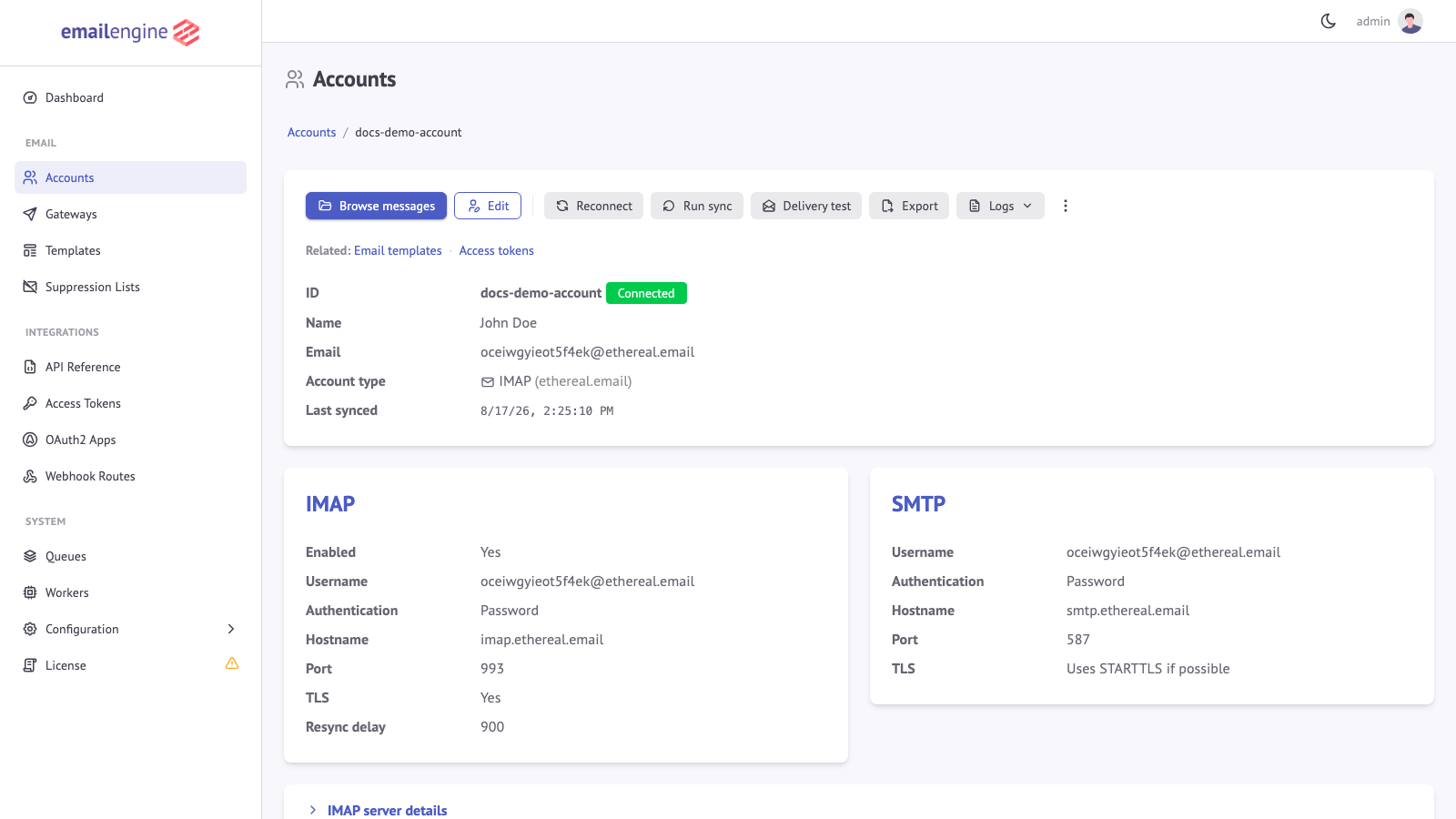
Task: Click the OAuth2 Apps icon
Action: [30, 440]
